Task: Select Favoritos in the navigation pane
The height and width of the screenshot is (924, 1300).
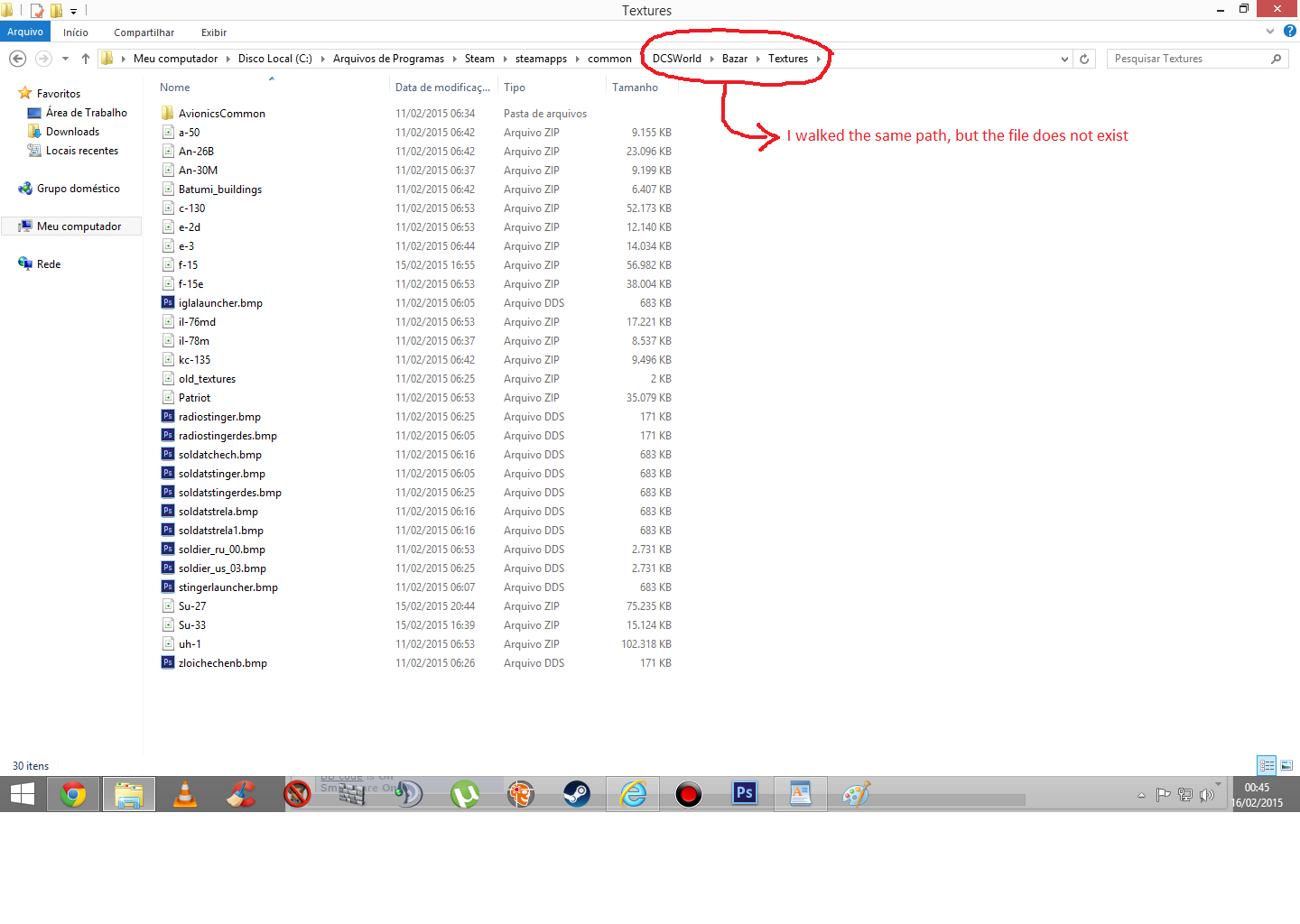Action: (58, 94)
